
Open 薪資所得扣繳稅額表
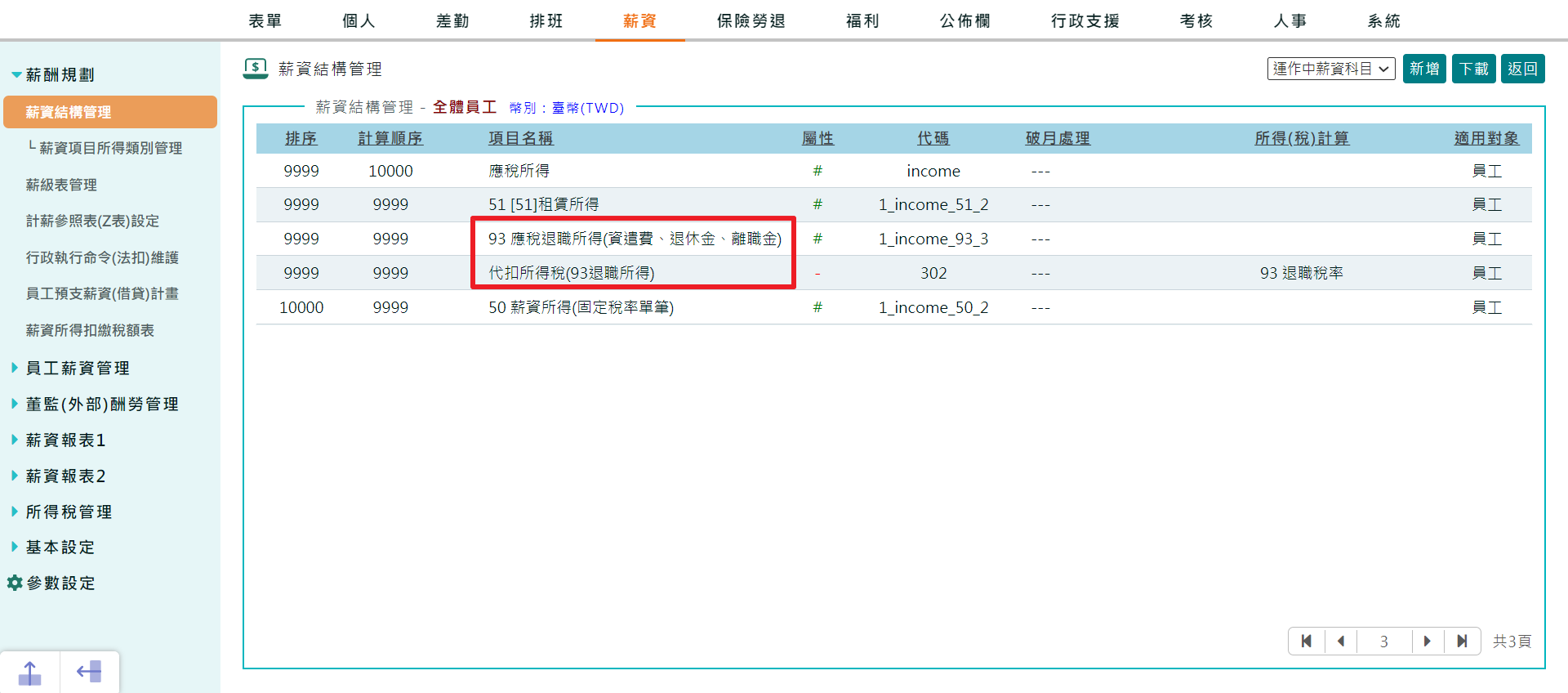tap(90, 330)
